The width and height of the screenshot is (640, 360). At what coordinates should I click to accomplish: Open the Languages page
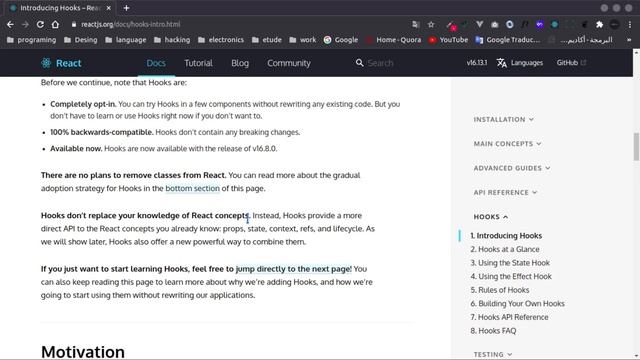pos(520,63)
